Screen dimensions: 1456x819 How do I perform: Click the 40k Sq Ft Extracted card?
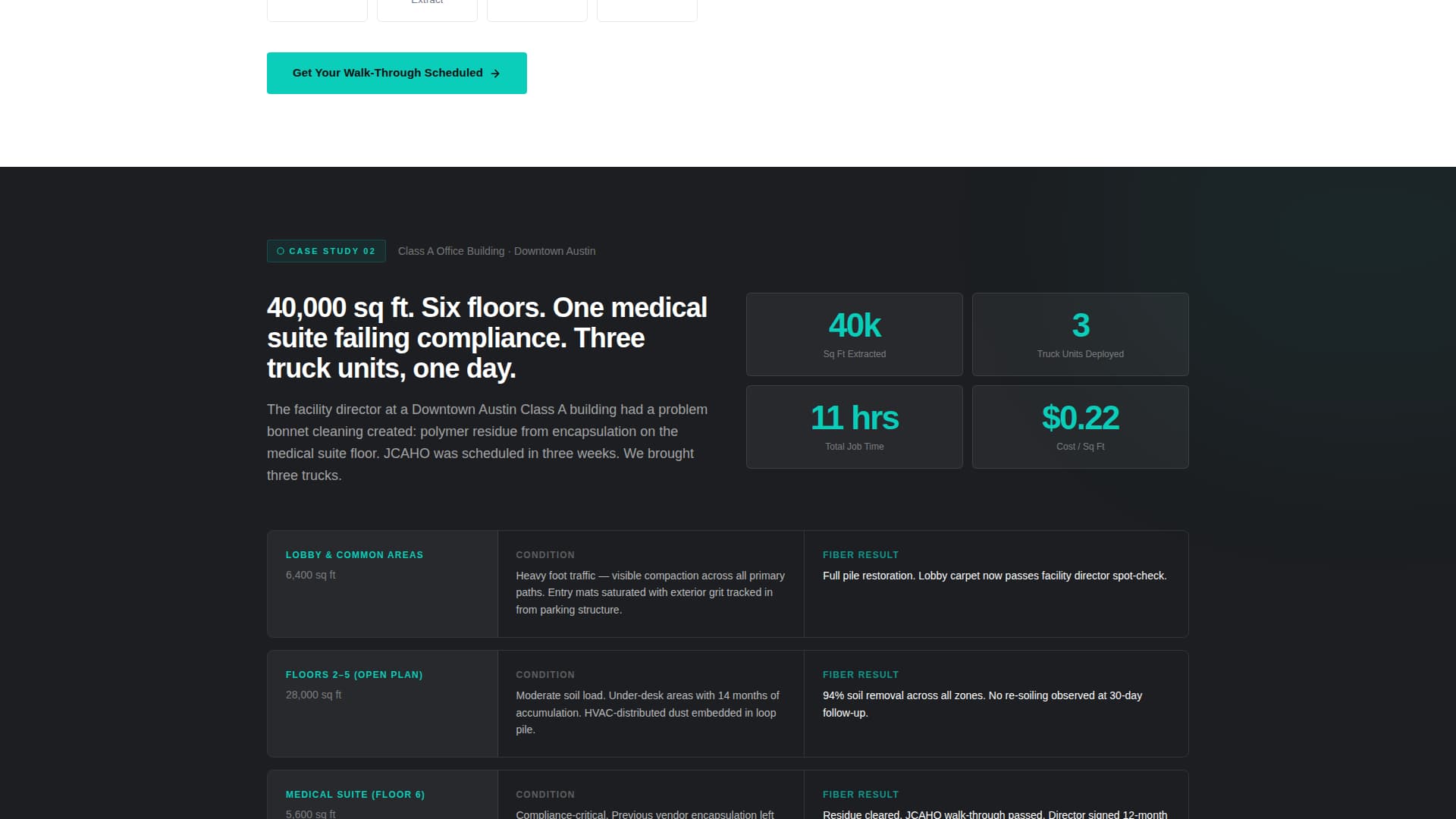855,334
